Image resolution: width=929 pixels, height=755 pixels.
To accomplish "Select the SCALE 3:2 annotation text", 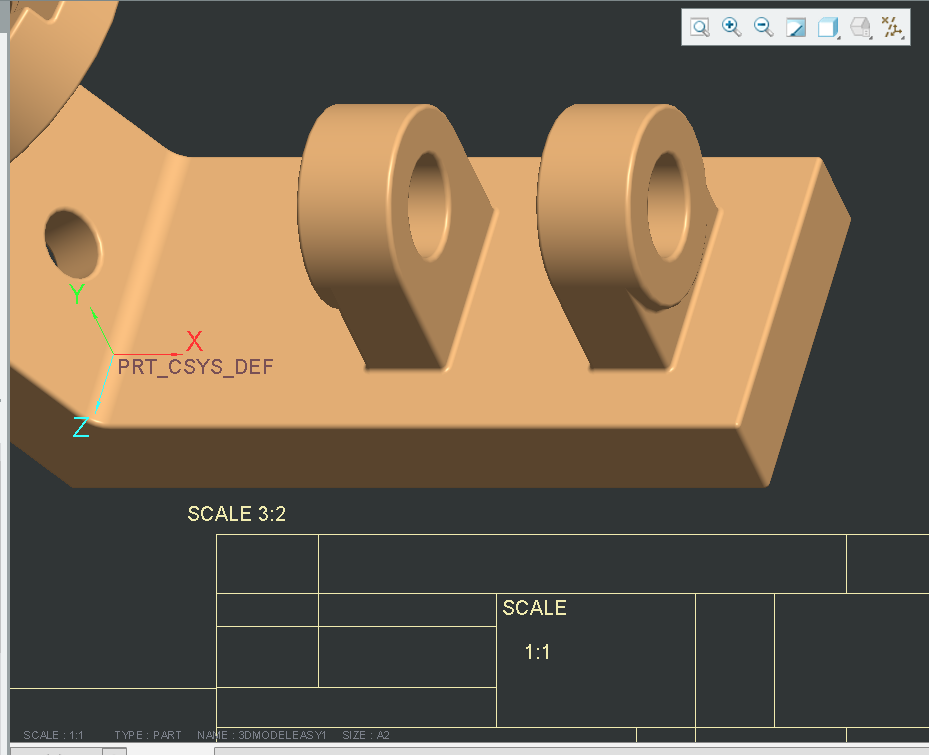I will [236, 513].
